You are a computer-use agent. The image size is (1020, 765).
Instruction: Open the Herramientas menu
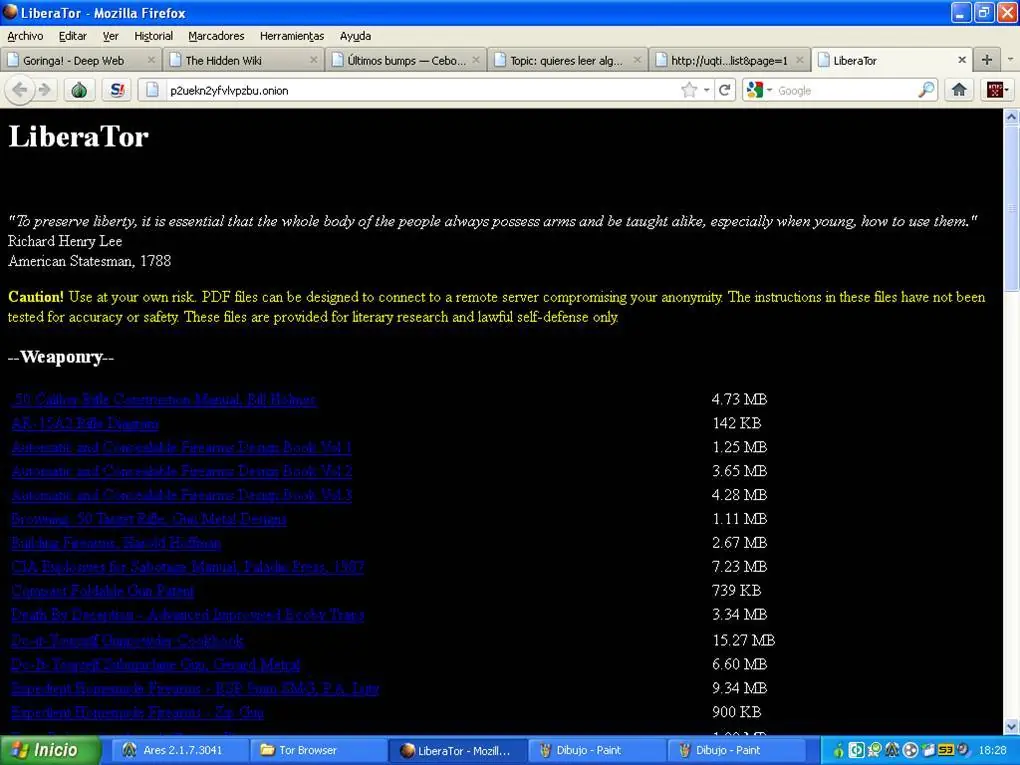point(291,36)
